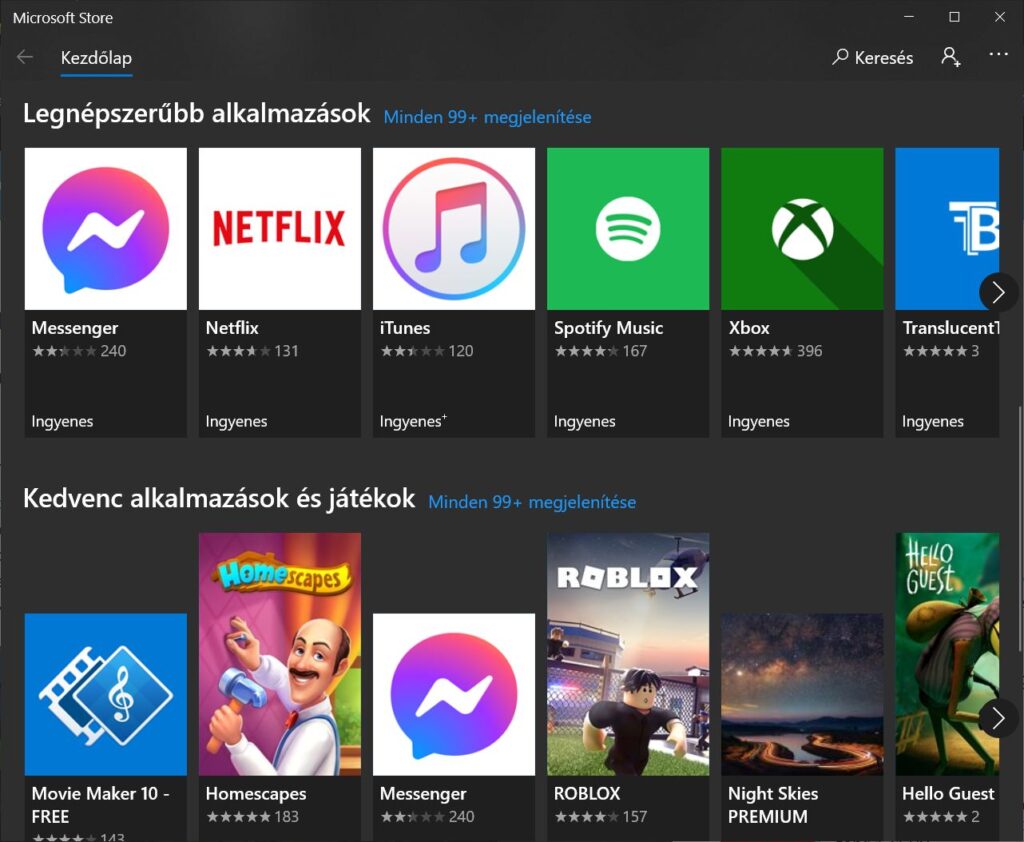Show all 99+ most popular applications link
This screenshot has width=1024, height=842.
point(487,117)
